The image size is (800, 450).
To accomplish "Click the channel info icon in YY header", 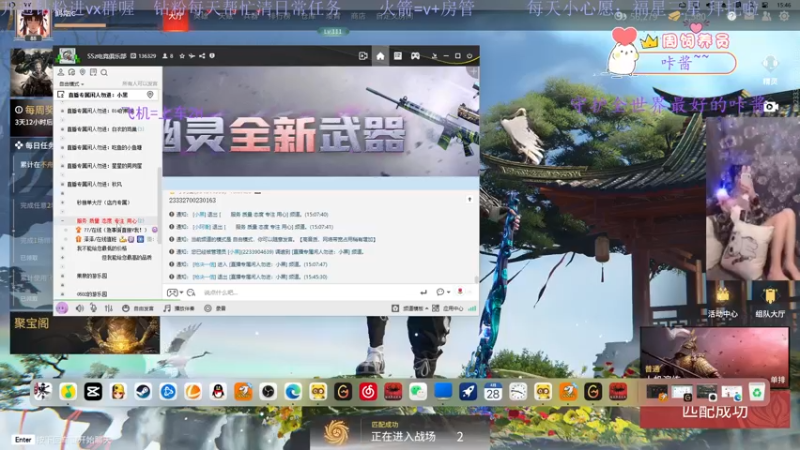I will coord(212,56).
